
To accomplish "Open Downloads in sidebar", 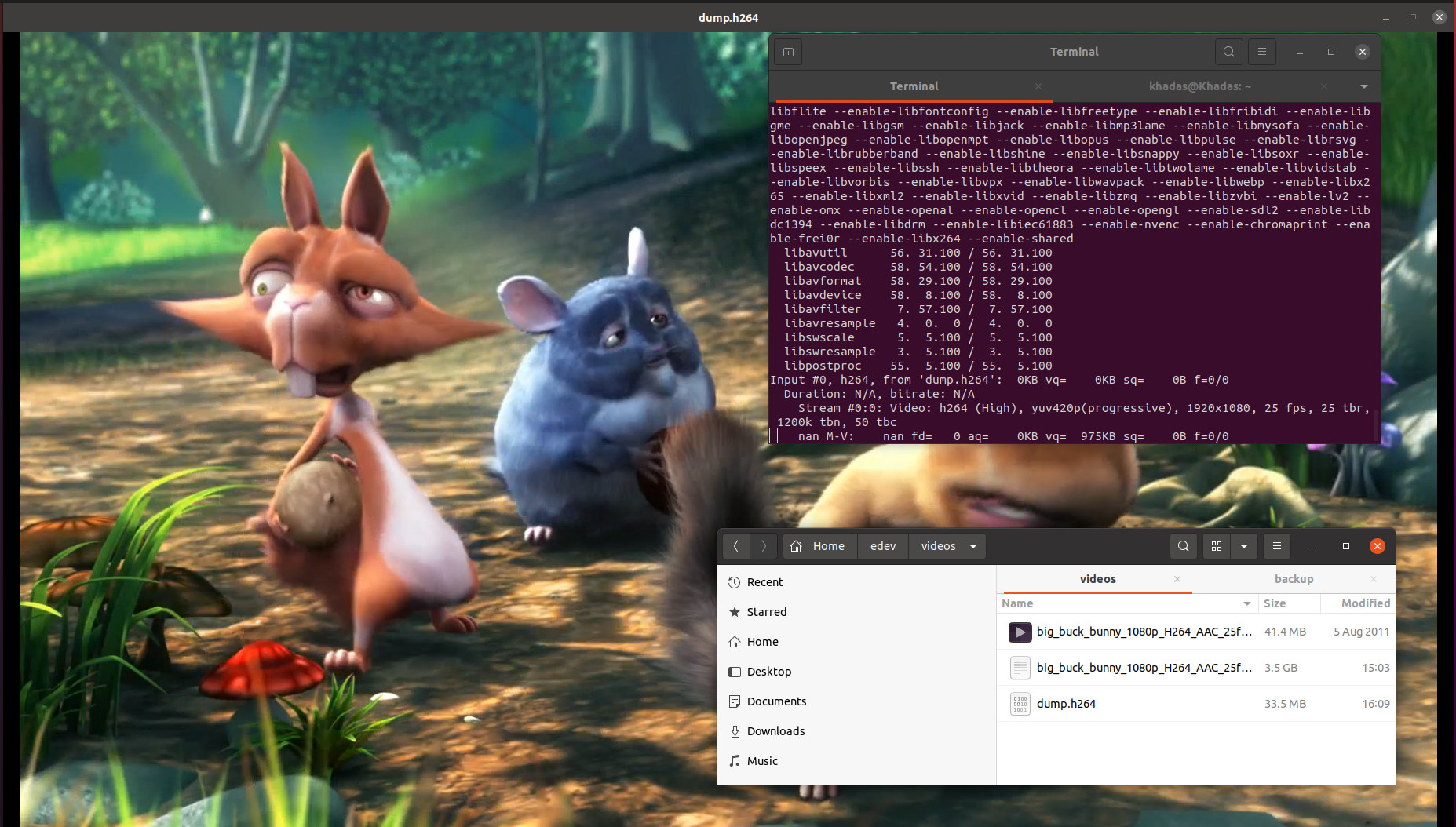I will (856, 731).
